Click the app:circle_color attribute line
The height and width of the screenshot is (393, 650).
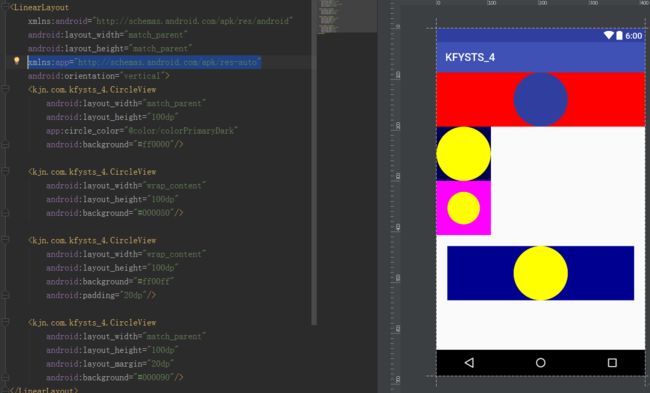click(x=142, y=131)
